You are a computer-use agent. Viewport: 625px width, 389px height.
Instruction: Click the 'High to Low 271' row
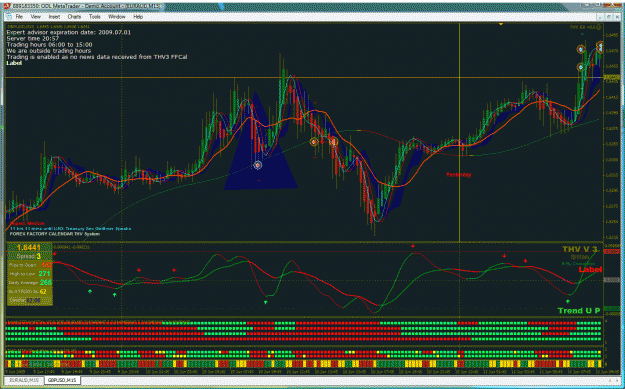point(29,274)
